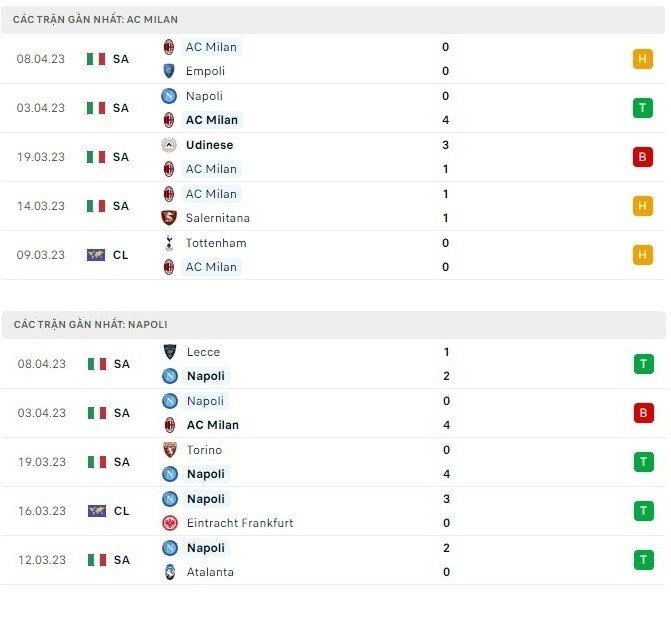The image size is (671, 620).
Task: Click the Atalanta team crest
Action: coord(169,572)
